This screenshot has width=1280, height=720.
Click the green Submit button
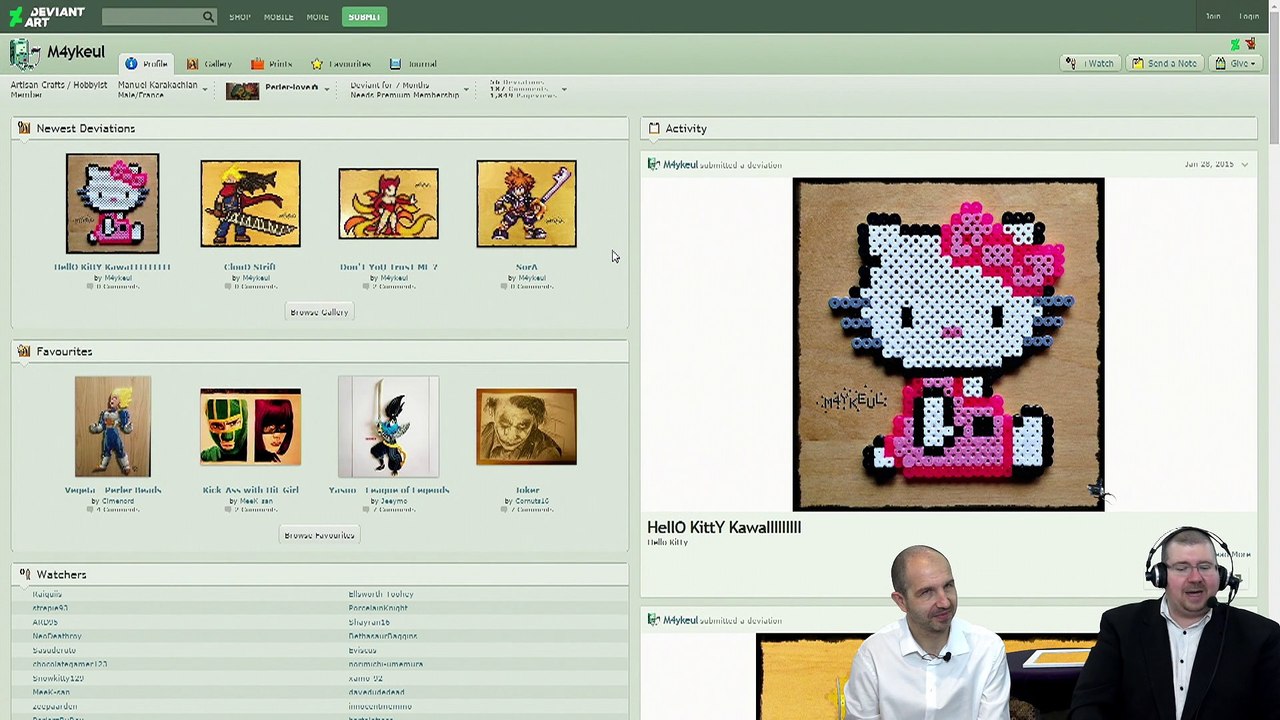(x=363, y=17)
